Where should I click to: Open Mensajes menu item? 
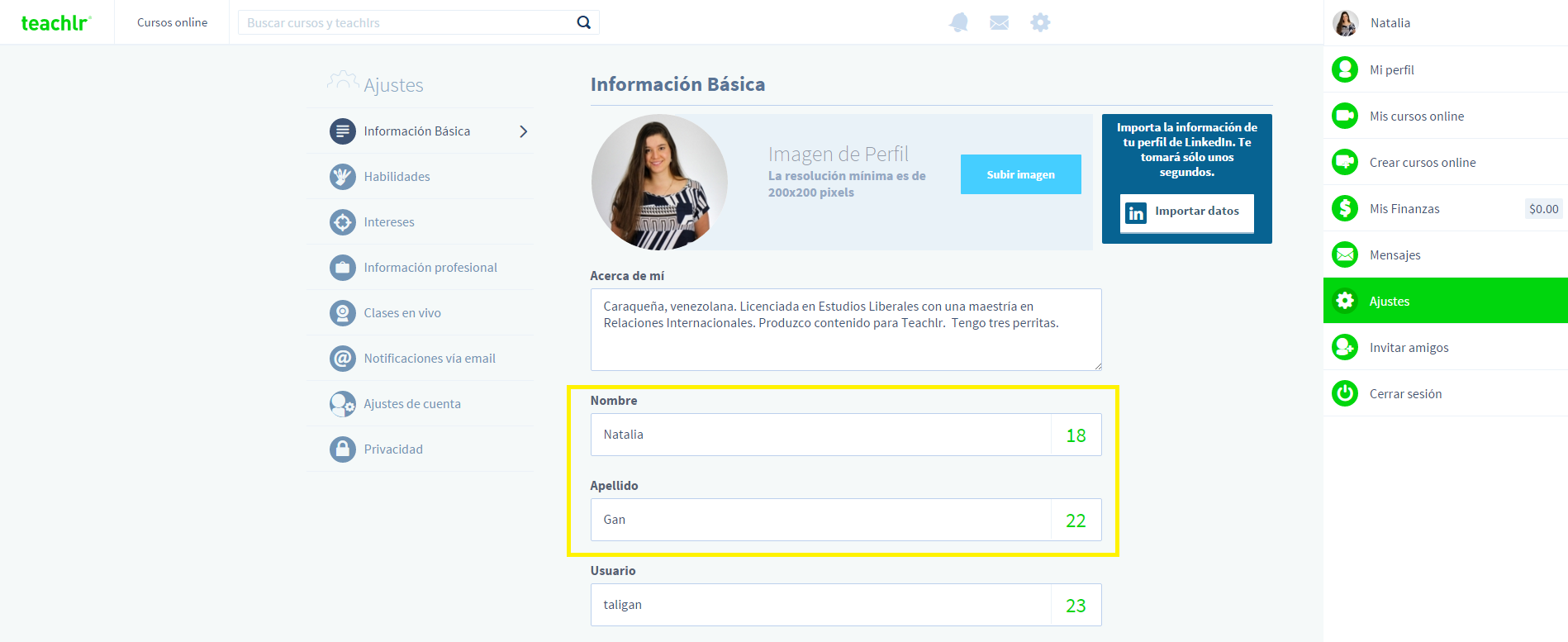[1446, 254]
